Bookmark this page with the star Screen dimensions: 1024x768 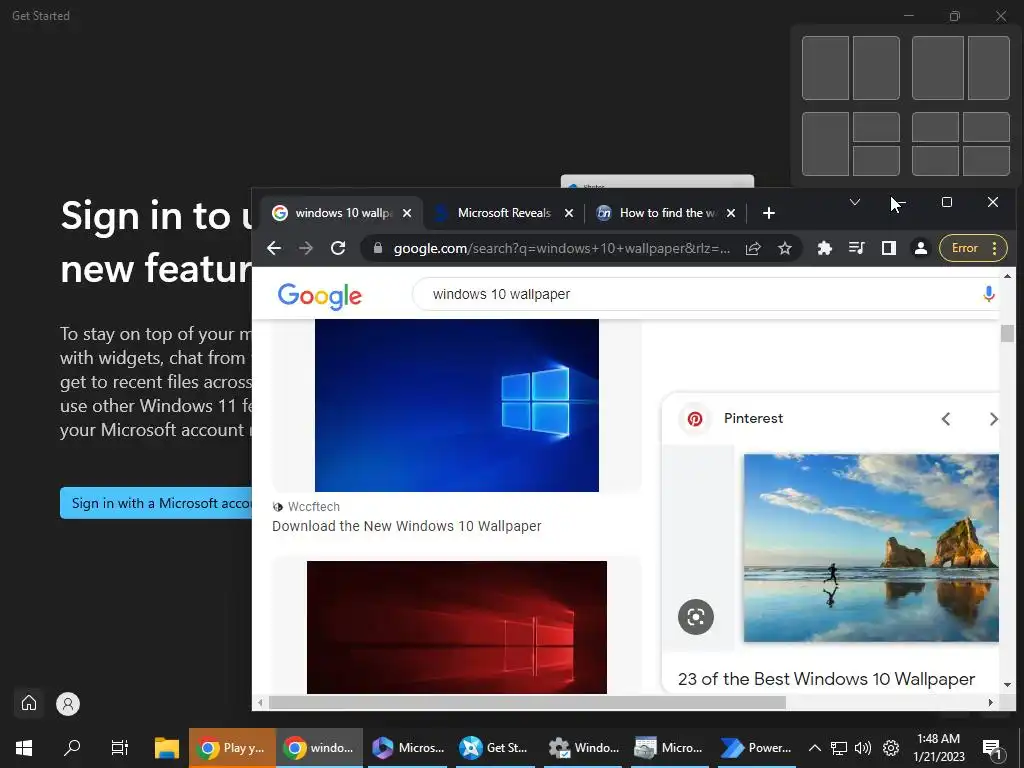click(784, 248)
